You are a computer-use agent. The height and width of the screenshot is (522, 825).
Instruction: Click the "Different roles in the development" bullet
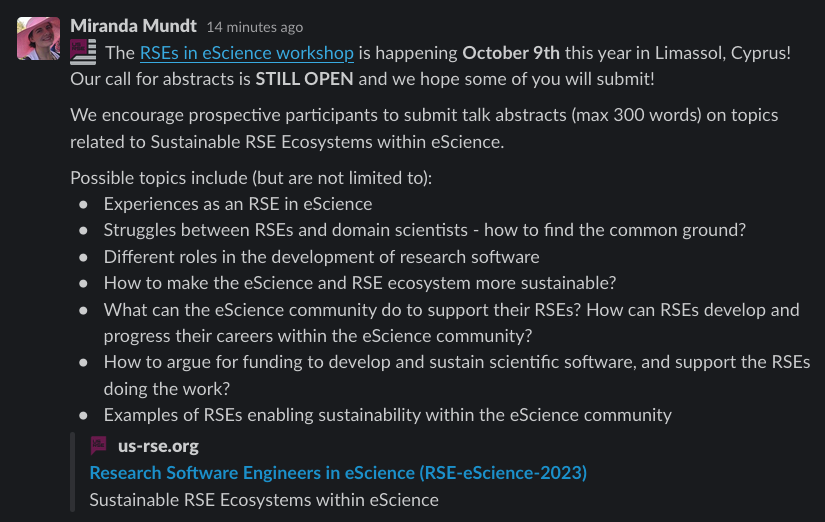321,256
